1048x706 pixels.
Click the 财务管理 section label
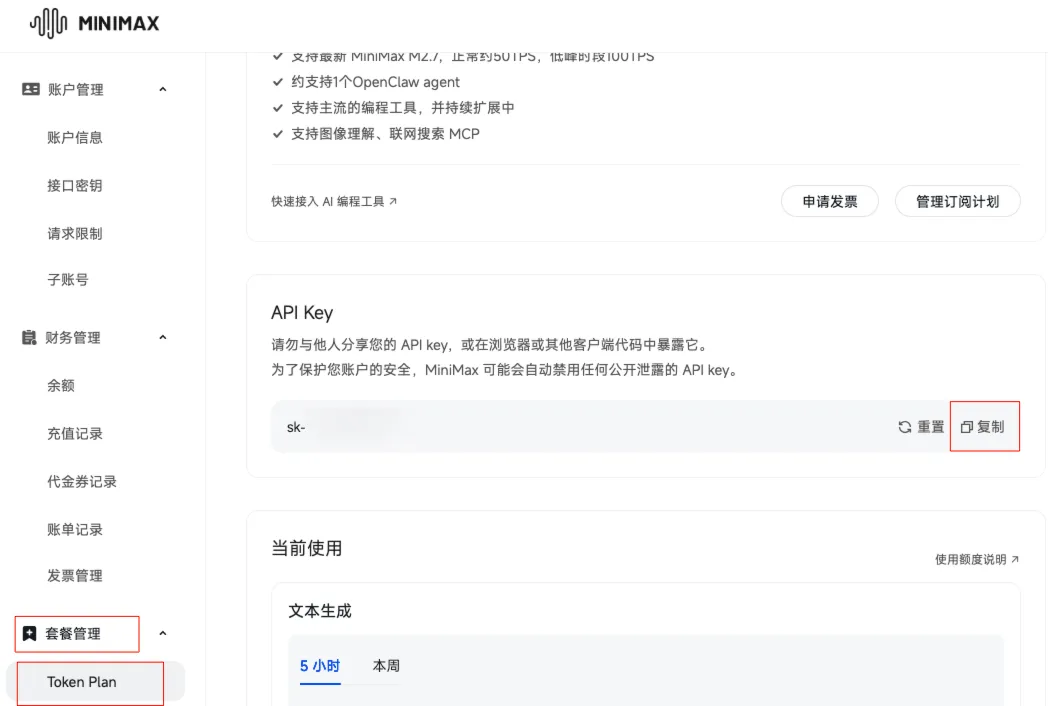pyautogui.click(x=73, y=338)
